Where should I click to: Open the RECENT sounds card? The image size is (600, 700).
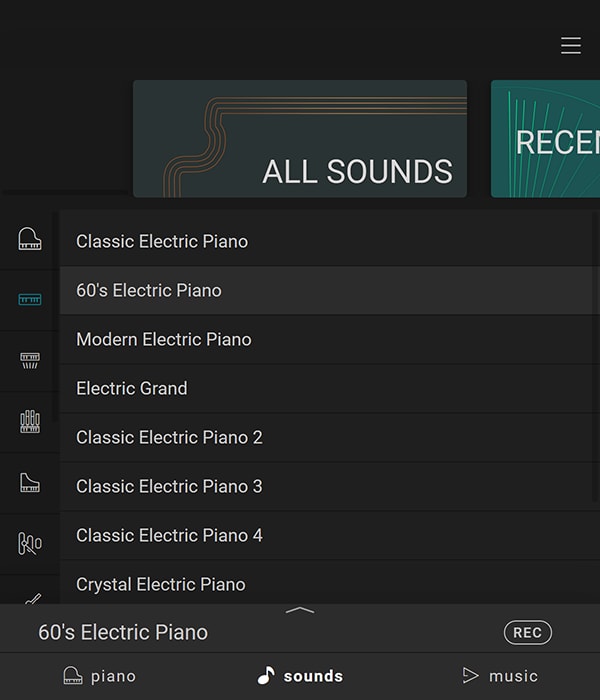coord(546,139)
